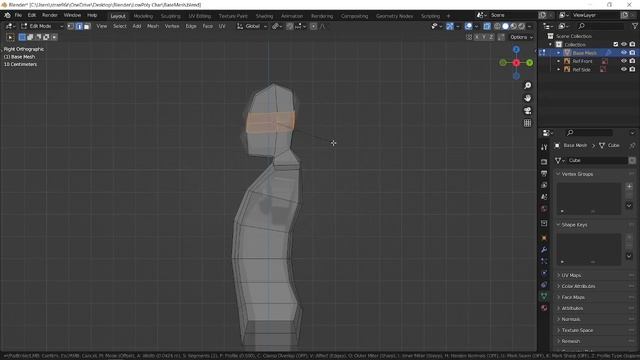This screenshot has width=640, height=360.
Task: Open Vertex Groups specials chevron button
Action: tap(629, 205)
